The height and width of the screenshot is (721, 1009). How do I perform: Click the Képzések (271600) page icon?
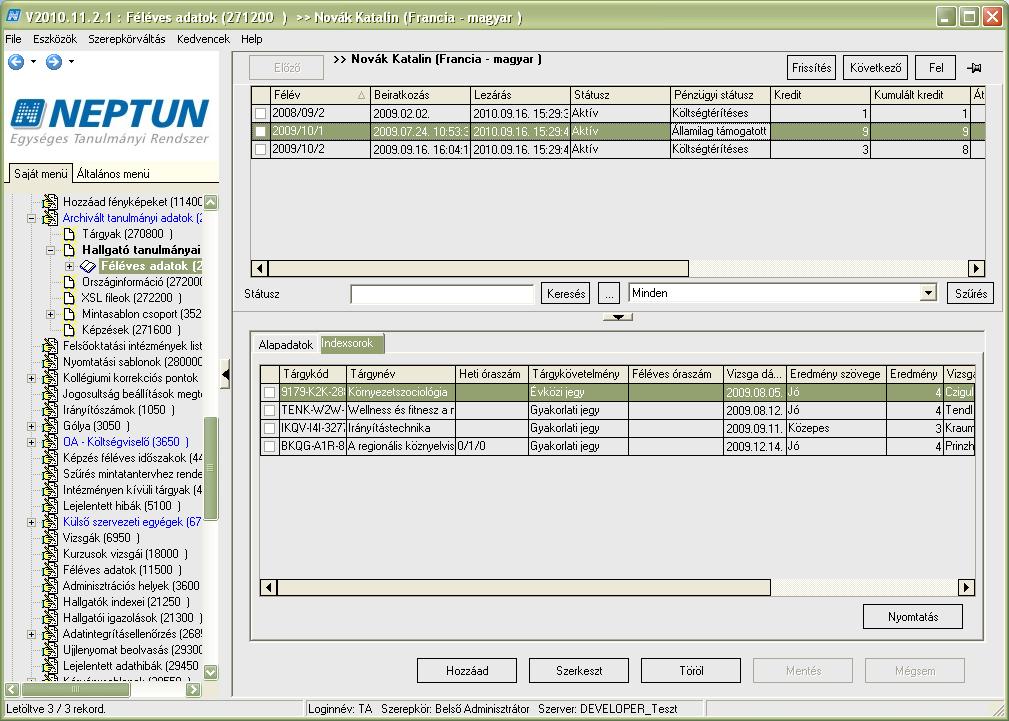point(69,330)
